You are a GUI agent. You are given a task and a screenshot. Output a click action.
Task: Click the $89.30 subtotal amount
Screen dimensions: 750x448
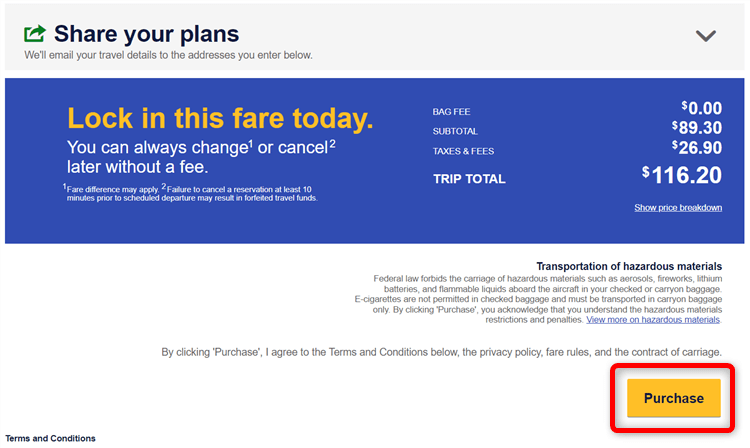click(696, 128)
